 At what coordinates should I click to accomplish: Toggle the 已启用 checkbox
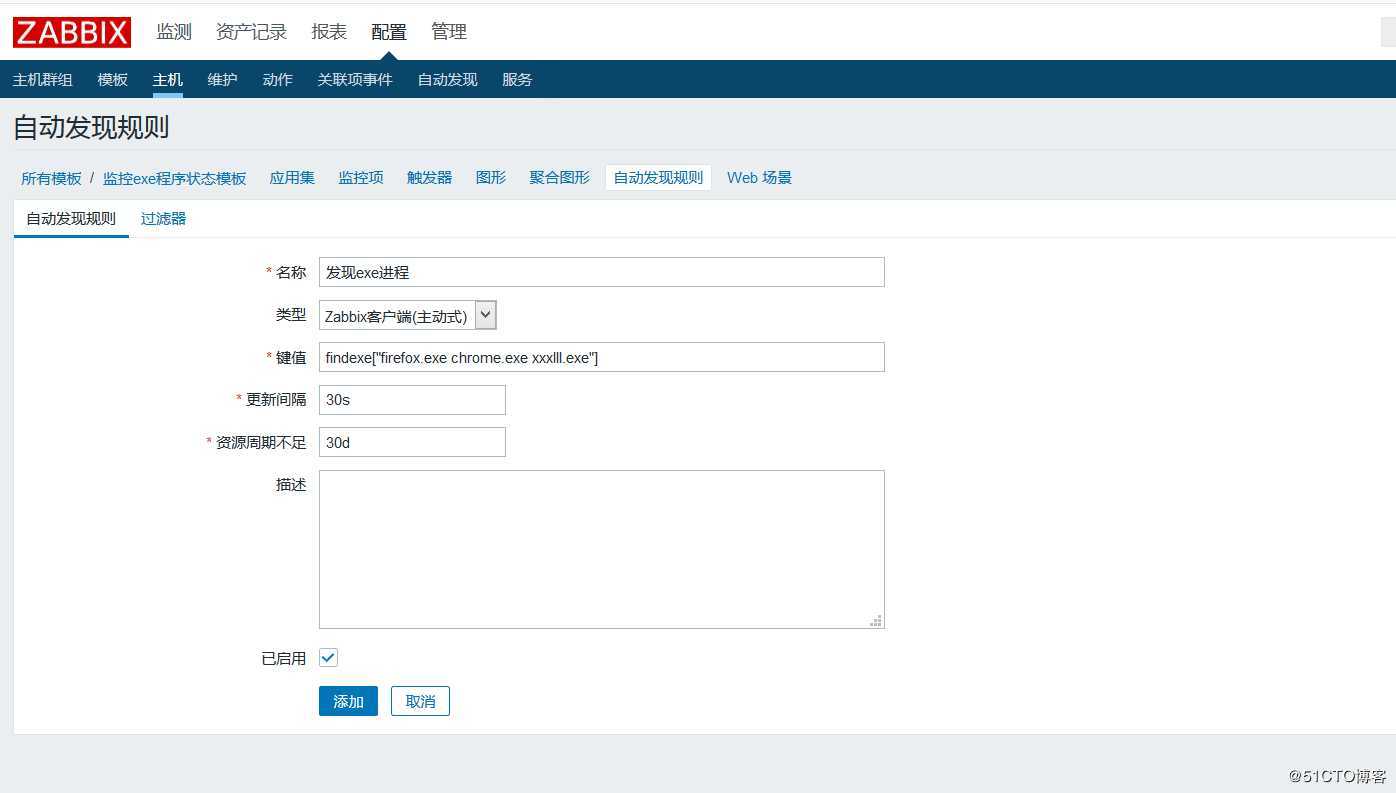[328, 658]
